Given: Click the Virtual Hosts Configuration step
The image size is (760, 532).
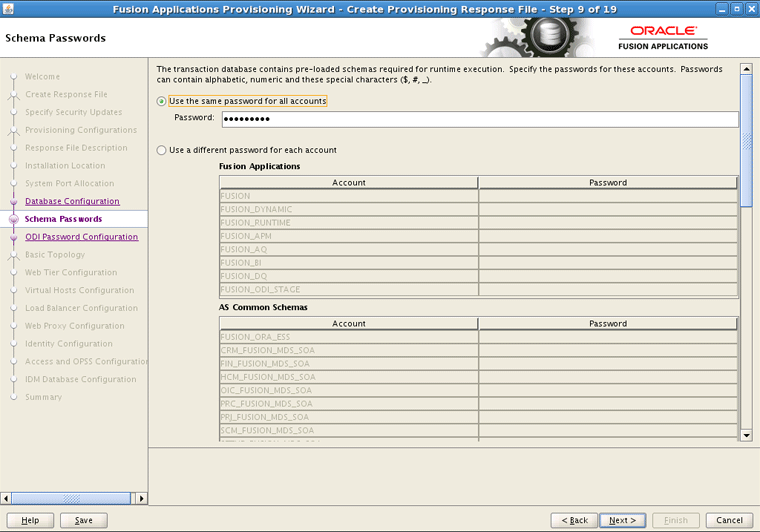Looking at the screenshot, I should pyautogui.click(x=79, y=290).
